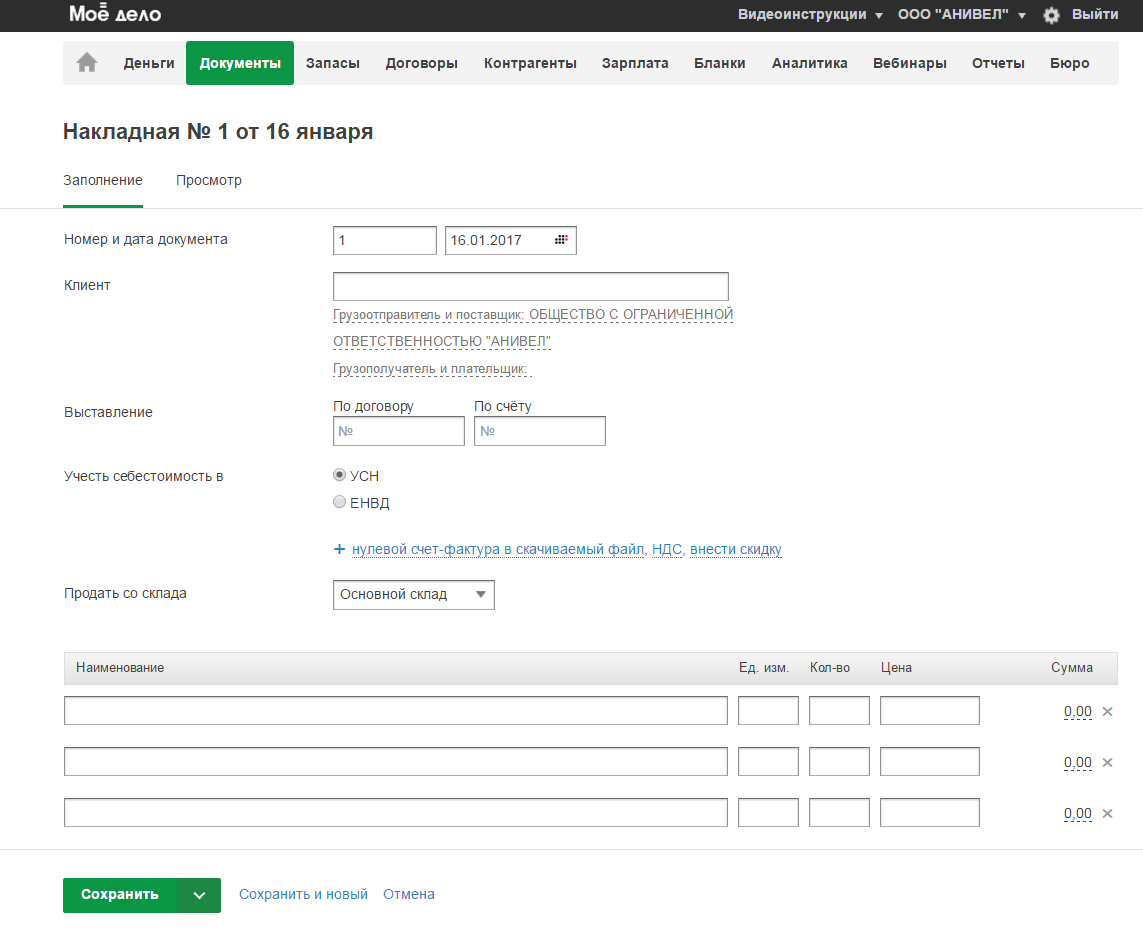Click the Моё дело logo
This screenshot has height=934, width=1143.
point(115,14)
